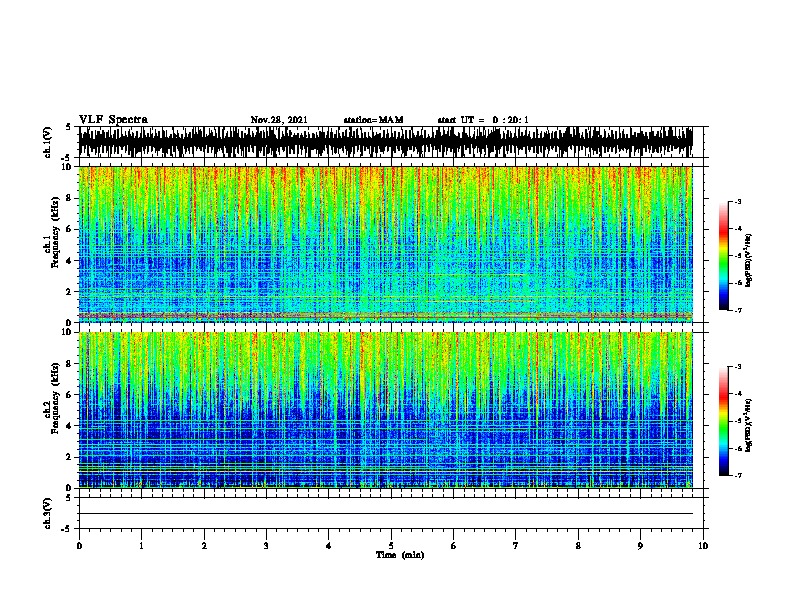This screenshot has height=612, width=792.
Task: Select the date text "Nov.28, 2021"
Action: click(x=279, y=120)
